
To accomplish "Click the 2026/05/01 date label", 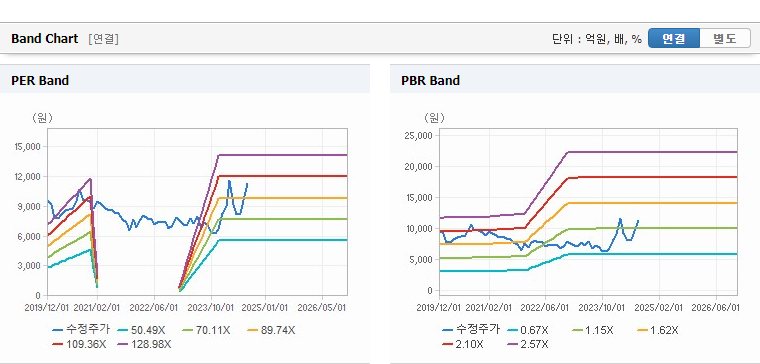I will pos(322,308).
